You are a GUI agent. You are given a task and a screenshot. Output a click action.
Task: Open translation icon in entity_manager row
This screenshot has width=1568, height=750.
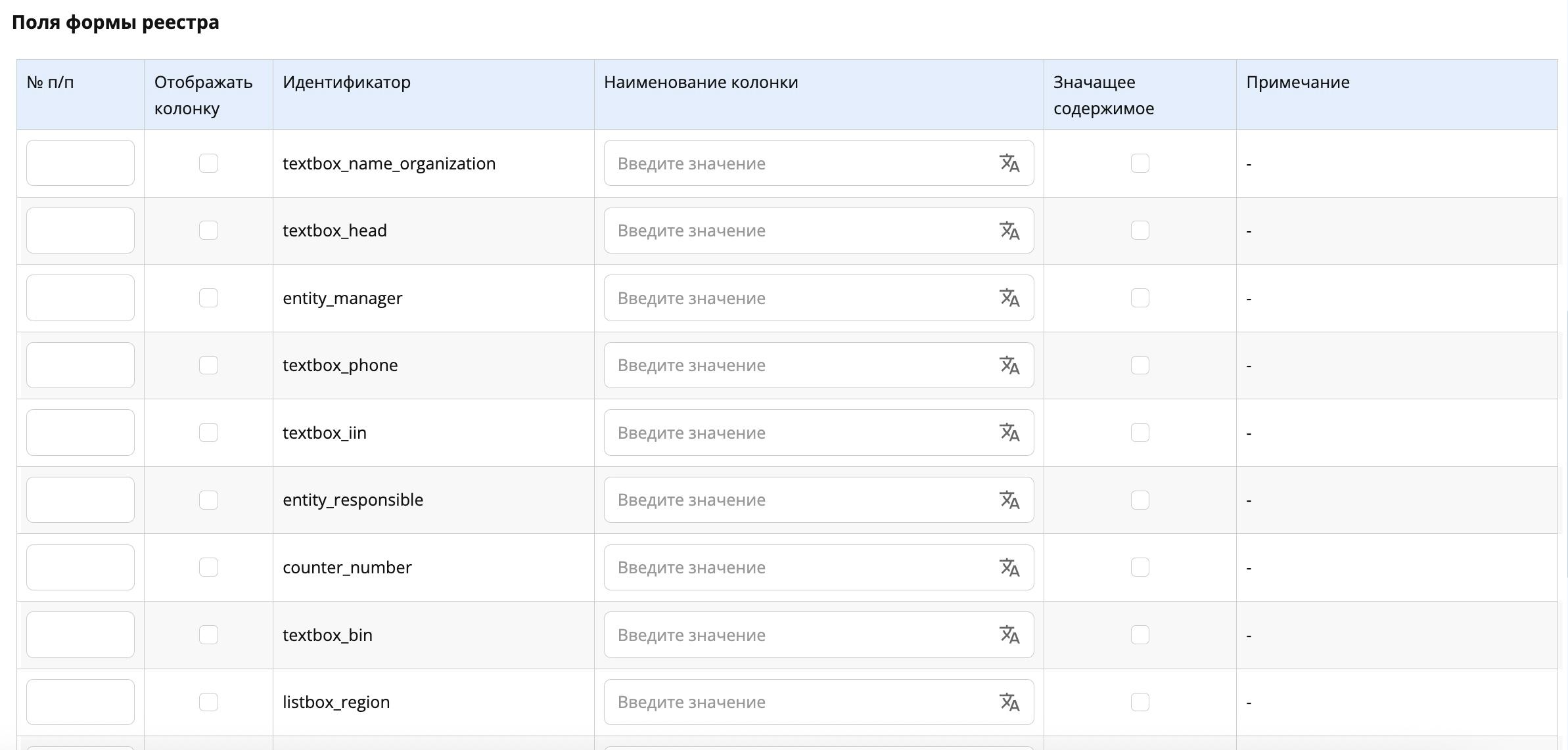pos(1009,298)
